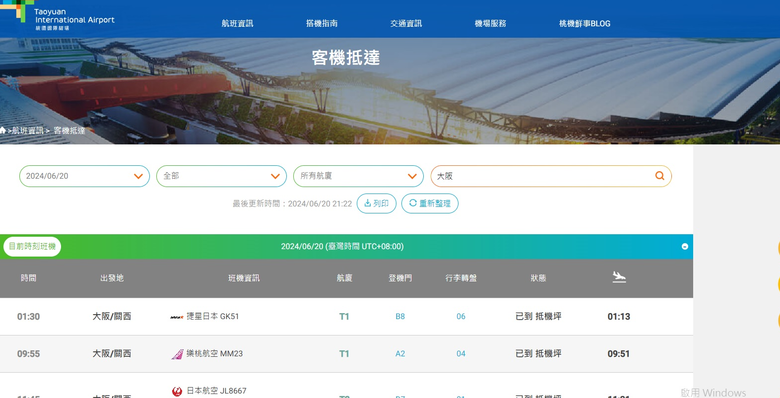Click the 09:55 scheduled time cell
780x398 pixels.
tap(28, 354)
